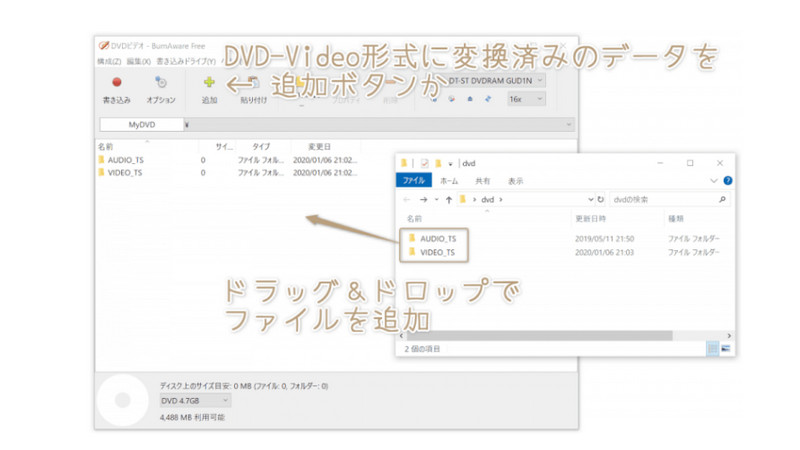The width and height of the screenshot is (800, 450).
Task: Open the 構成(Z) menu
Action: click(109, 61)
